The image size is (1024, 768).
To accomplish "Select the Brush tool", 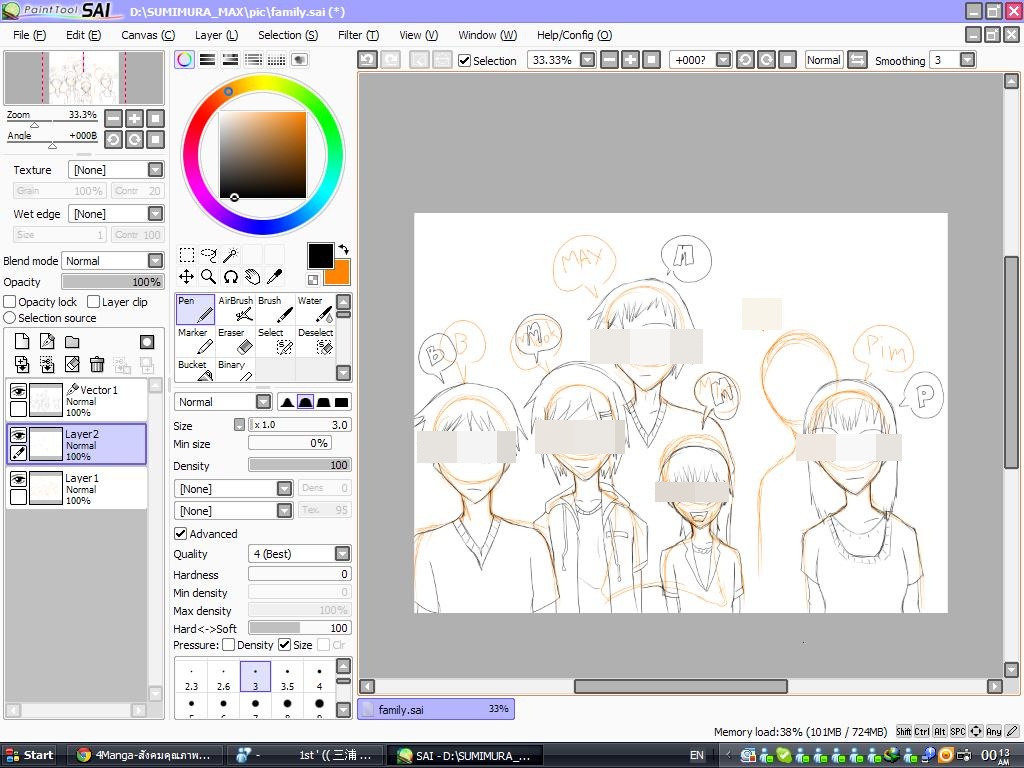I will tap(275, 309).
